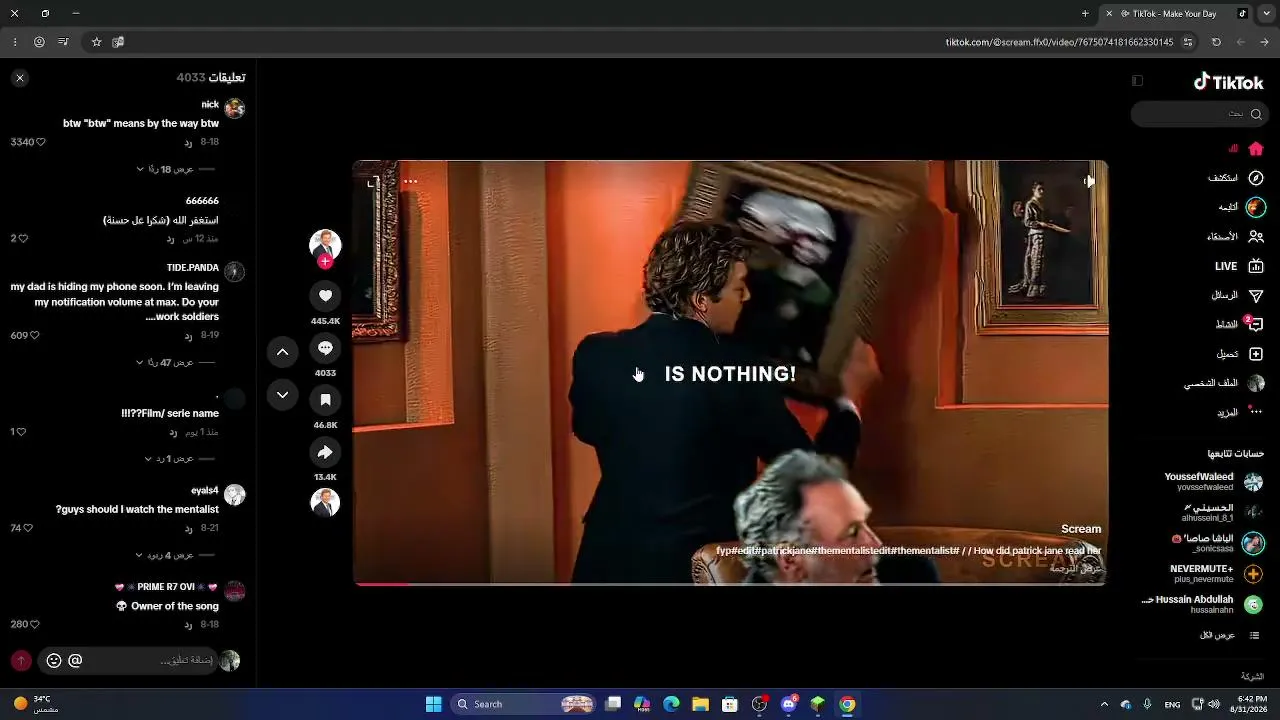This screenshot has width=1280, height=720.
Task: Show hidden icons in the system tray
Action: click(x=1104, y=704)
